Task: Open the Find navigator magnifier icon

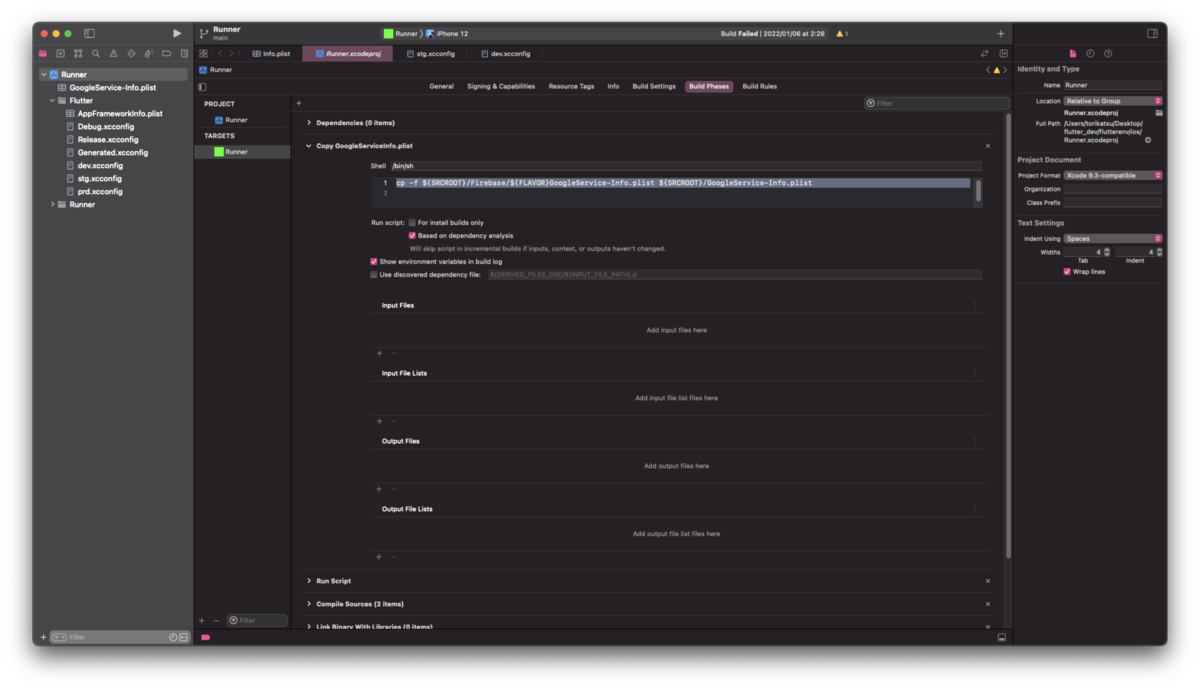Action: pos(96,53)
